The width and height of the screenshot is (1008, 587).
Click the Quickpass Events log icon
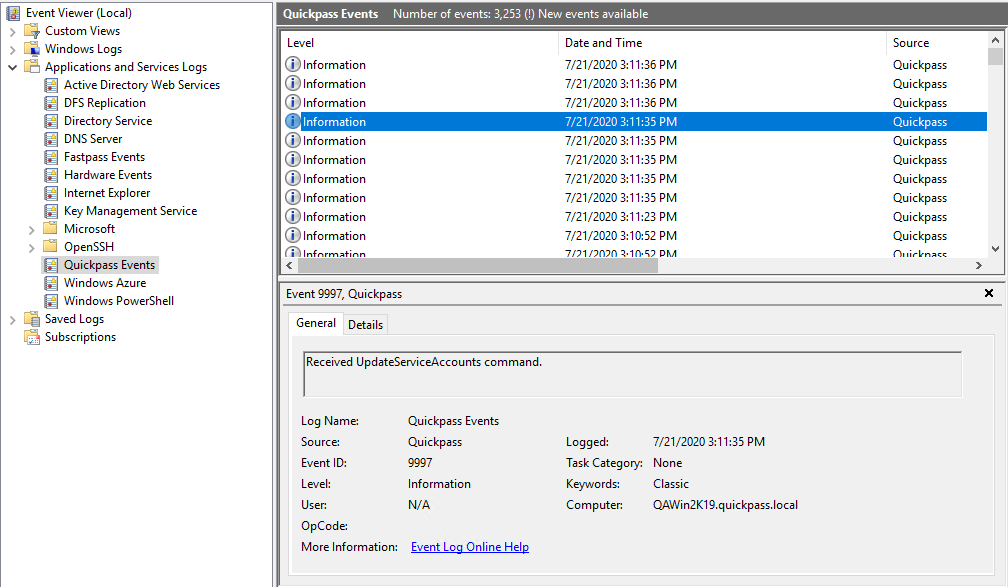pyautogui.click(x=51, y=265)
